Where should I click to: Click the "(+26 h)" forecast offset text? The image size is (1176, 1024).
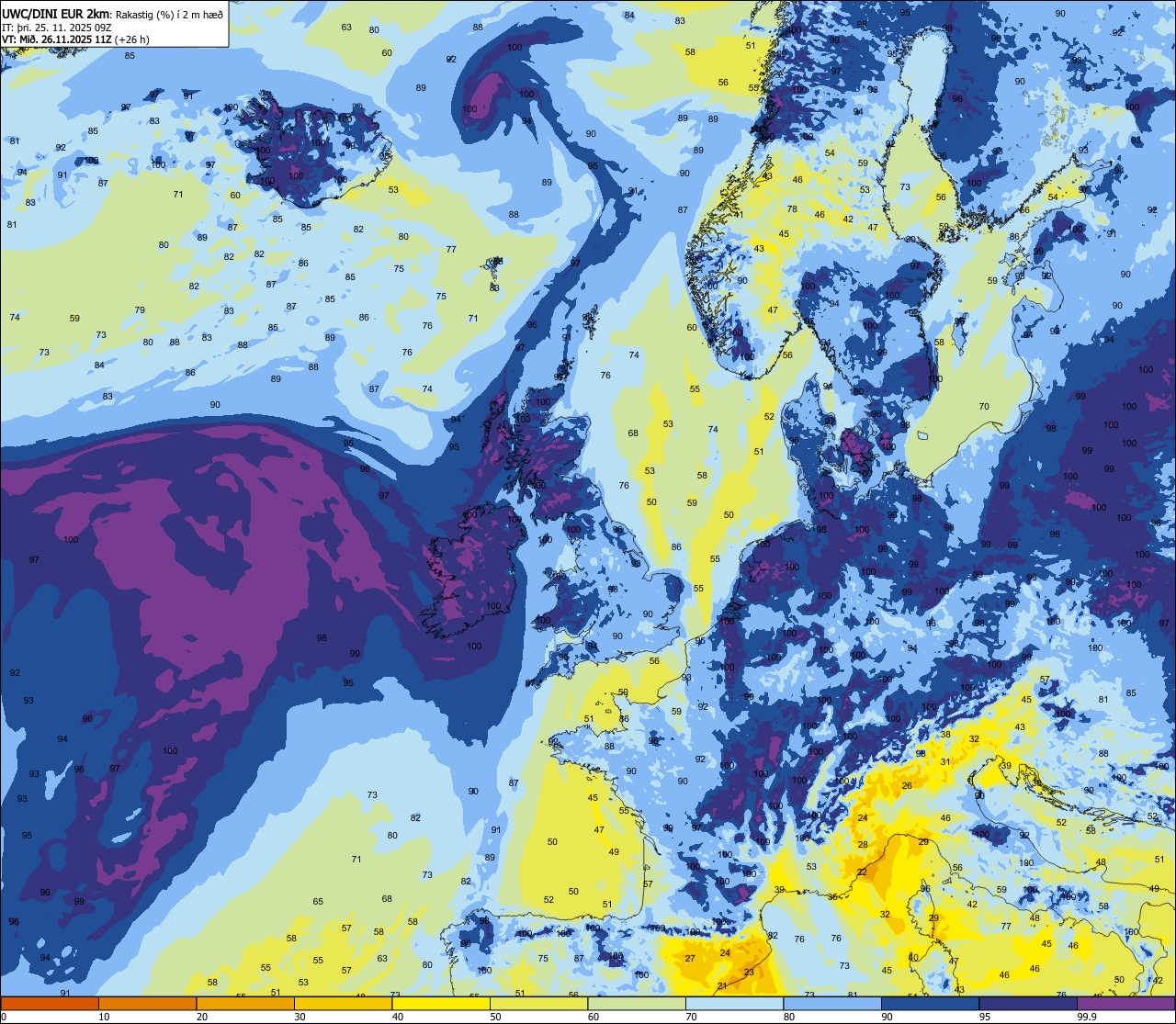point(133,39)
